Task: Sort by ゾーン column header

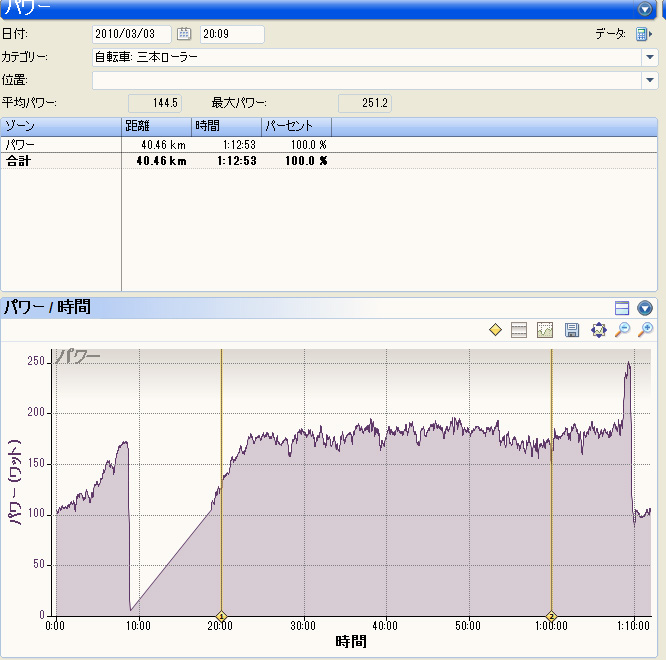Action: pyautogui.click(x=61, y=127)
